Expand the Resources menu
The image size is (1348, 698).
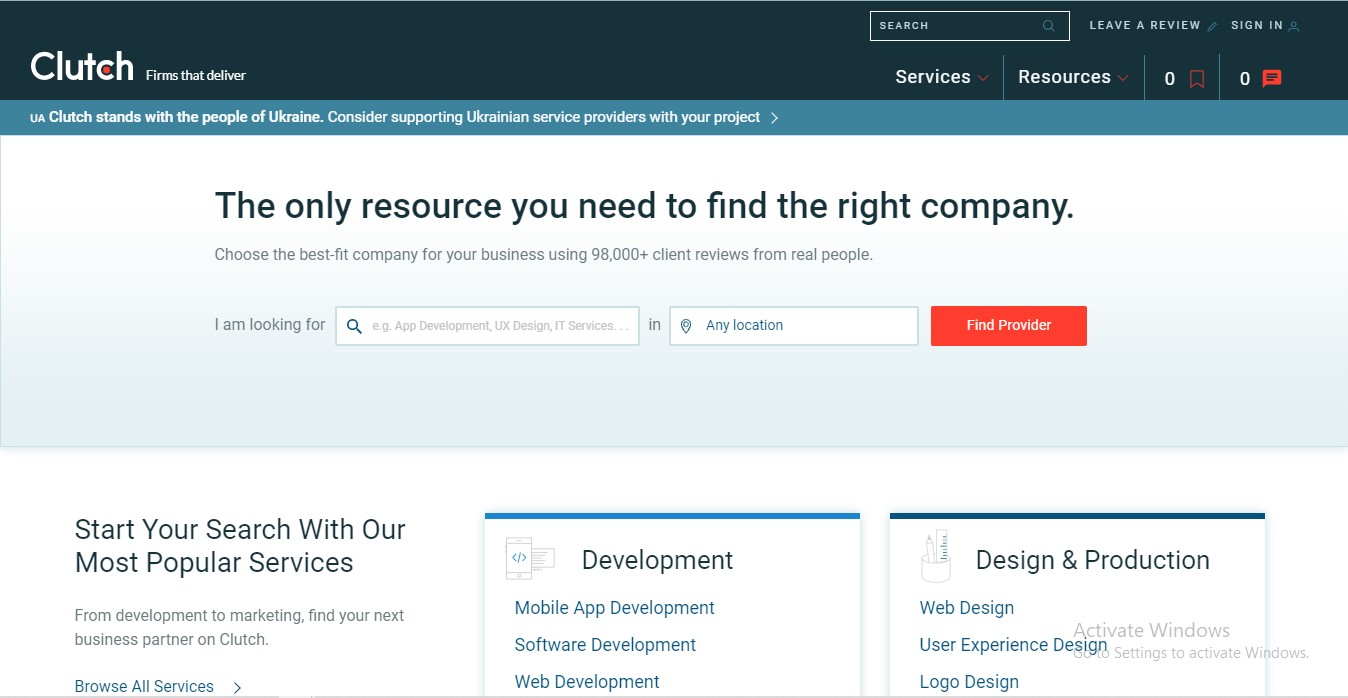click(x=1073, y=77)
